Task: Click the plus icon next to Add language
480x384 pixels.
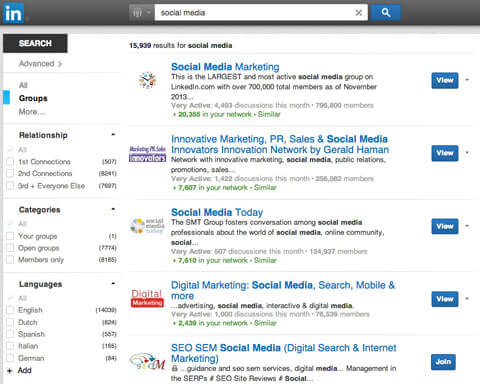Action: (10, 371)
